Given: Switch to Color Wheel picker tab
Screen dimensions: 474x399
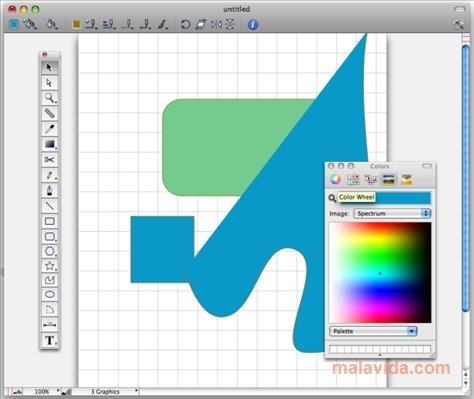Looking at the screenshot, I should (335, 179).
